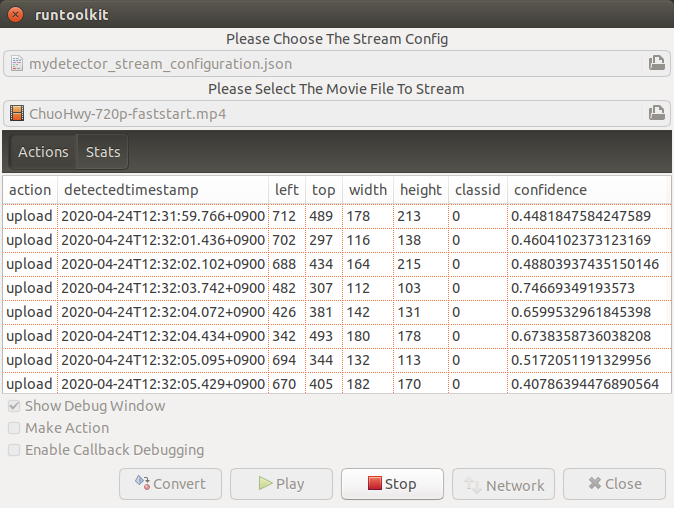Sort by the confidence column header
Screen dimensions: 674x508
pos(587,190)
